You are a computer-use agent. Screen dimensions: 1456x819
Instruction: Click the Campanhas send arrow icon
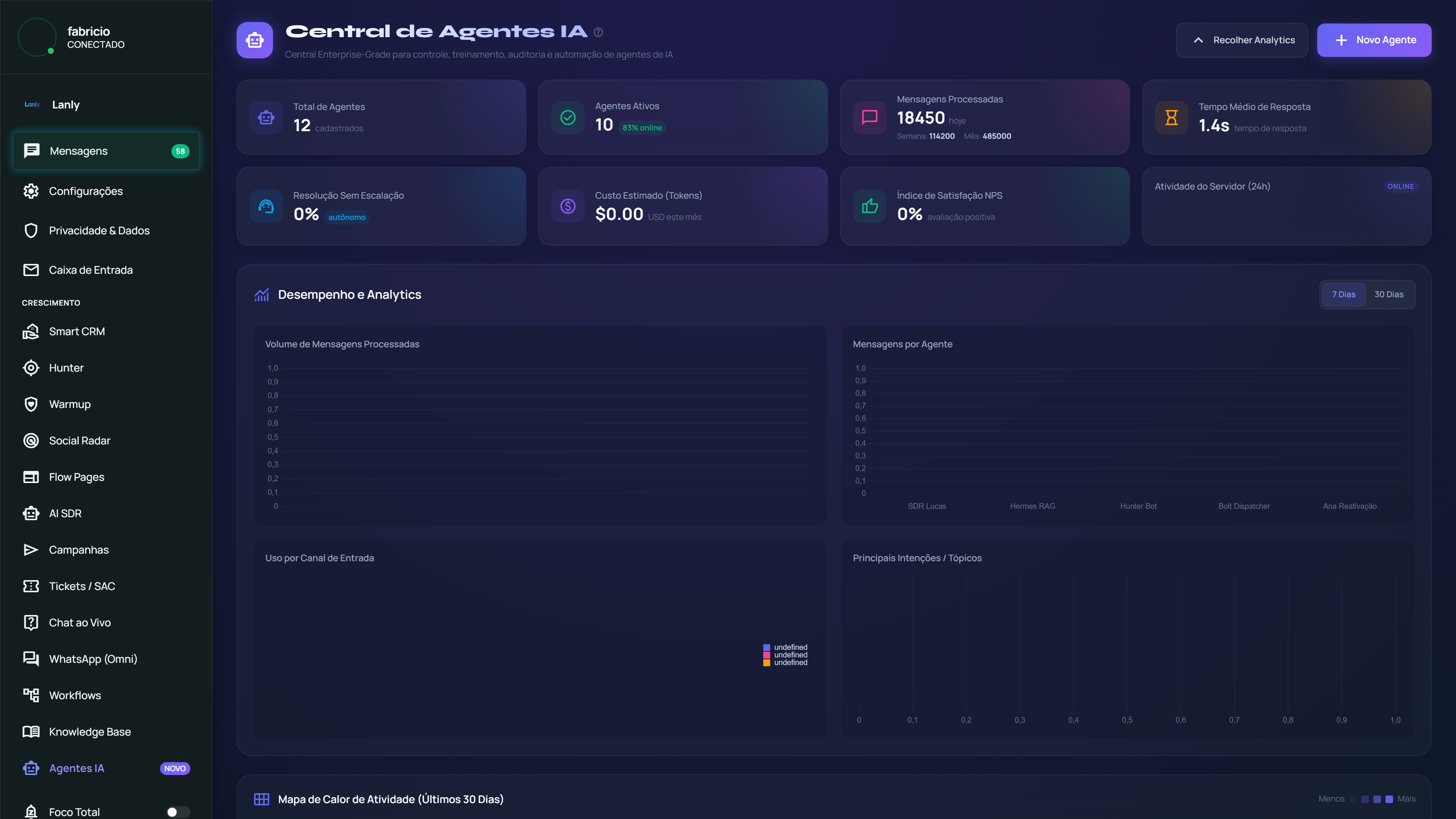[31, 550]
